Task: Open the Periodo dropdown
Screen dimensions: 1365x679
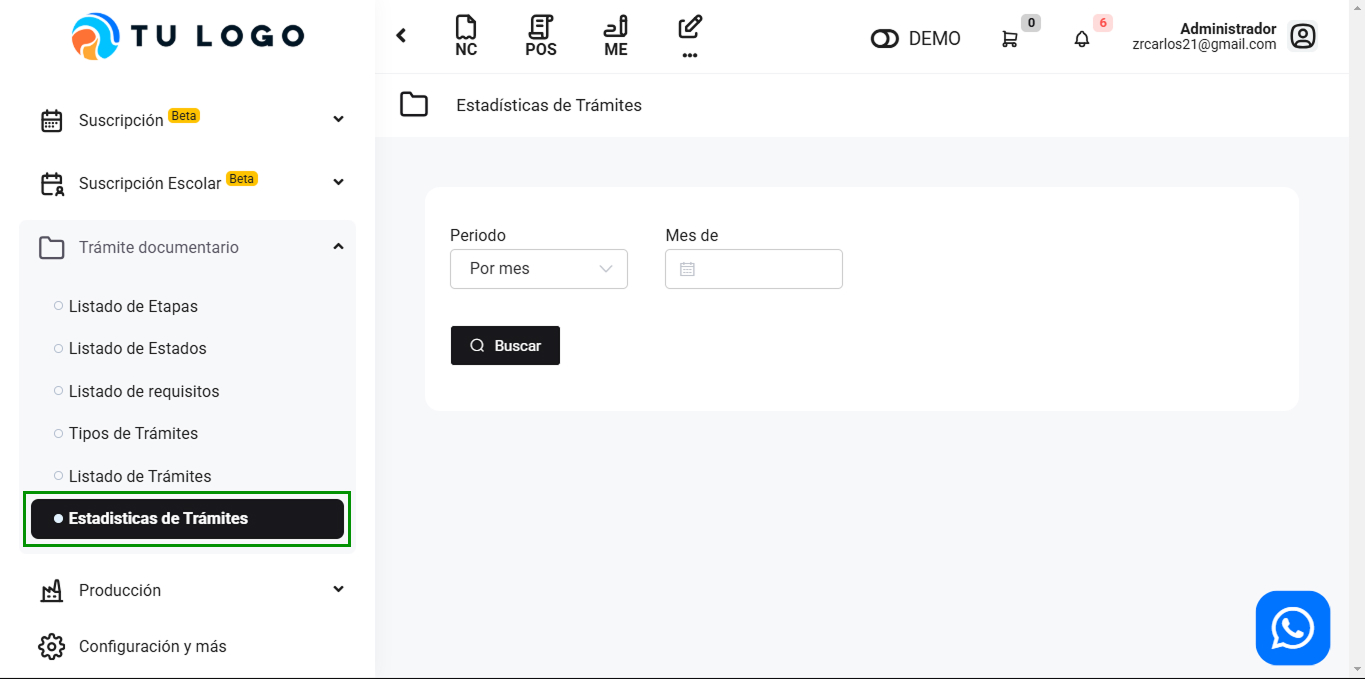Action: pyautogui.click(x=538, y=269)
